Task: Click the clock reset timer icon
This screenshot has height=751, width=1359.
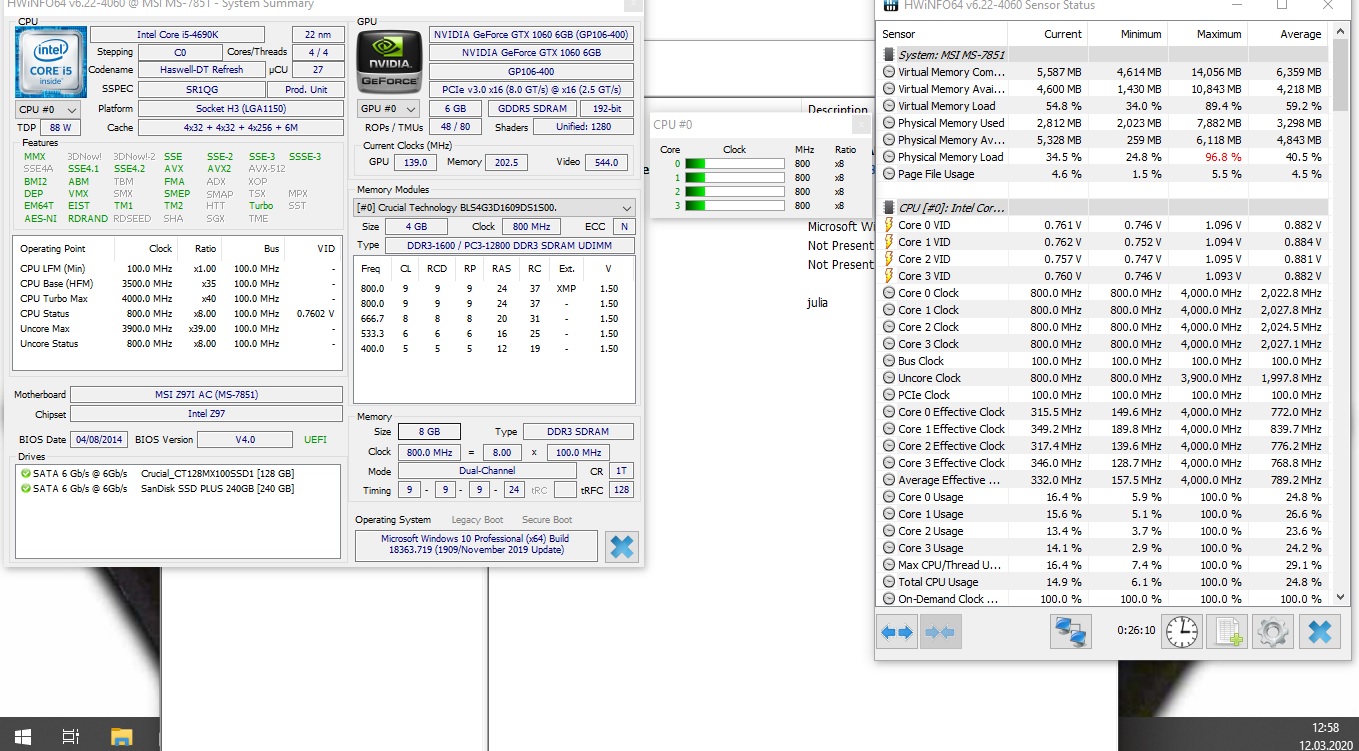Action: 1182,632
